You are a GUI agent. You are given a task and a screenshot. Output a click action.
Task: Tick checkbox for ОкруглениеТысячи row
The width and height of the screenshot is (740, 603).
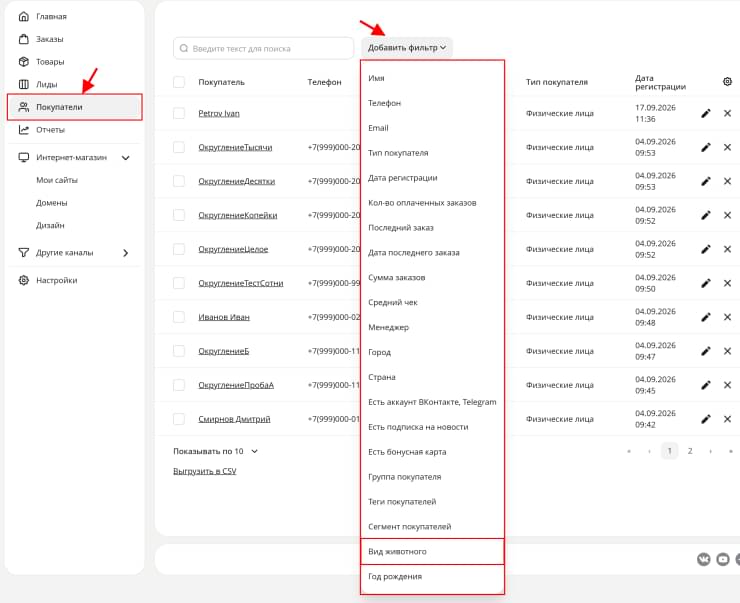[x=179, y=147]
